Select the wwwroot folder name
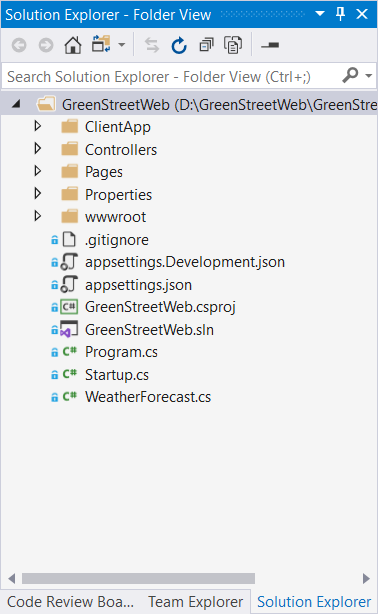378x614 pixels. (x=115, y=217)
